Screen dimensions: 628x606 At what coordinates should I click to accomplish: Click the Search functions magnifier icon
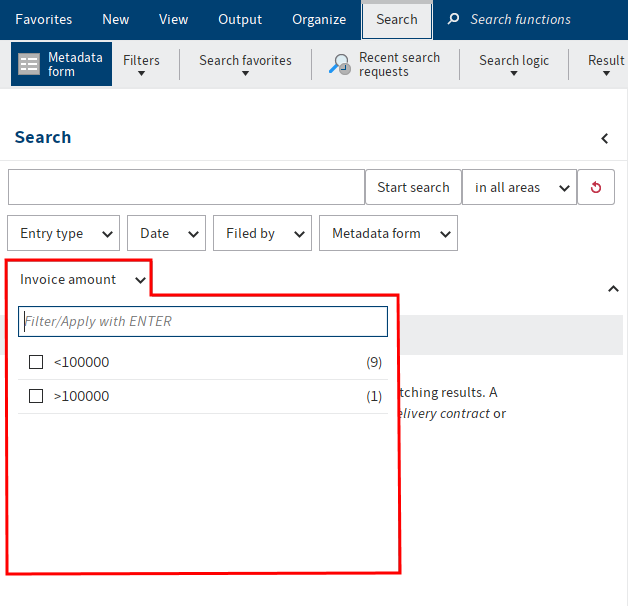pyautogui.click(x=454, y=19)
